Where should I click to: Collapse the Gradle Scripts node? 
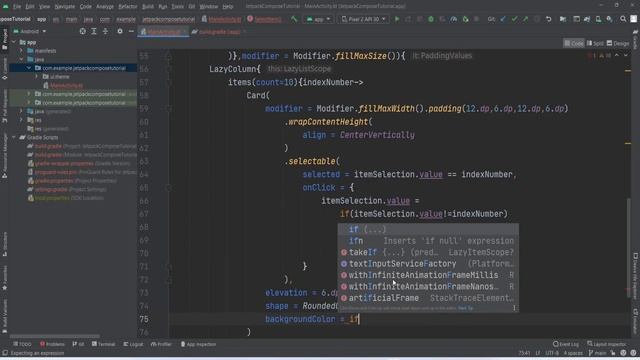15,137
